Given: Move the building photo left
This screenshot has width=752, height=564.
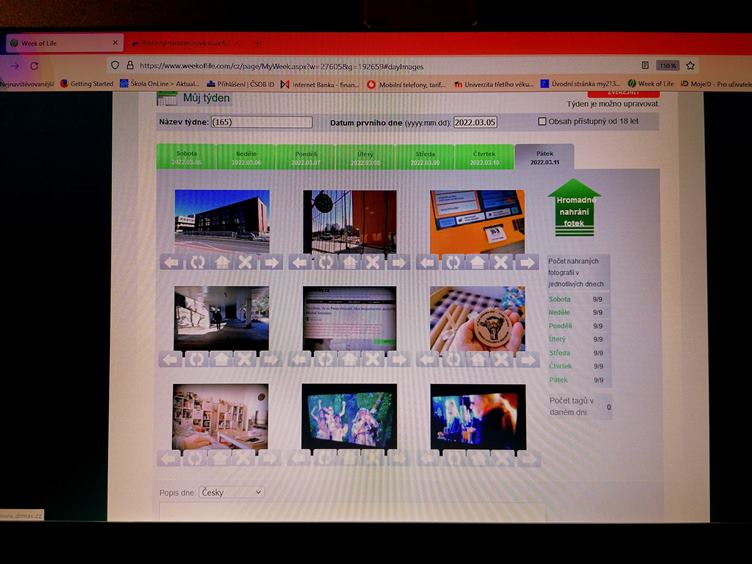Looking at the screenshot, I should pos(172,262).
